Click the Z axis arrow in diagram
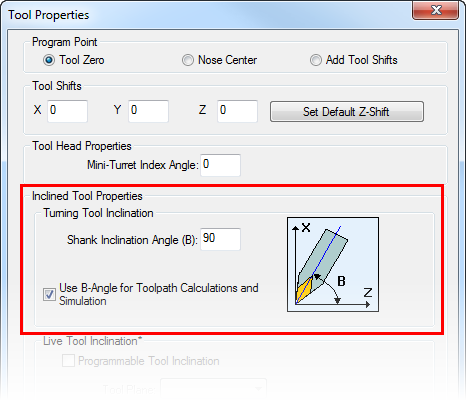The image size is (466, 401). click(367, 304)
